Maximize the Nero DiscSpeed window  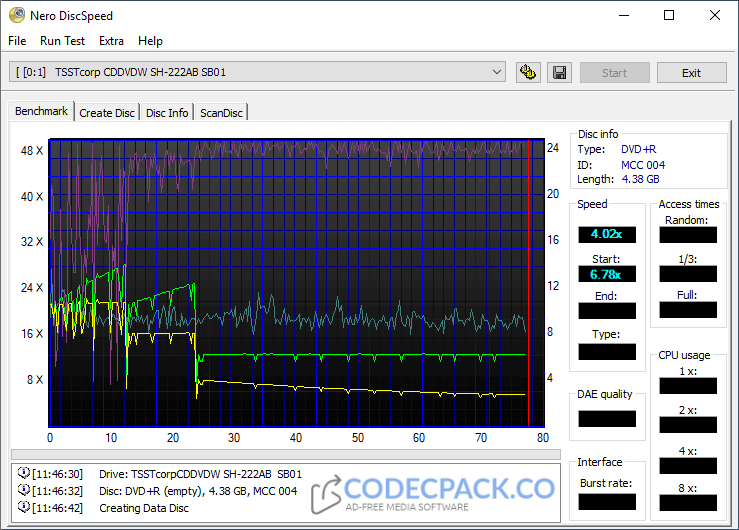click(x=669, y=16)
